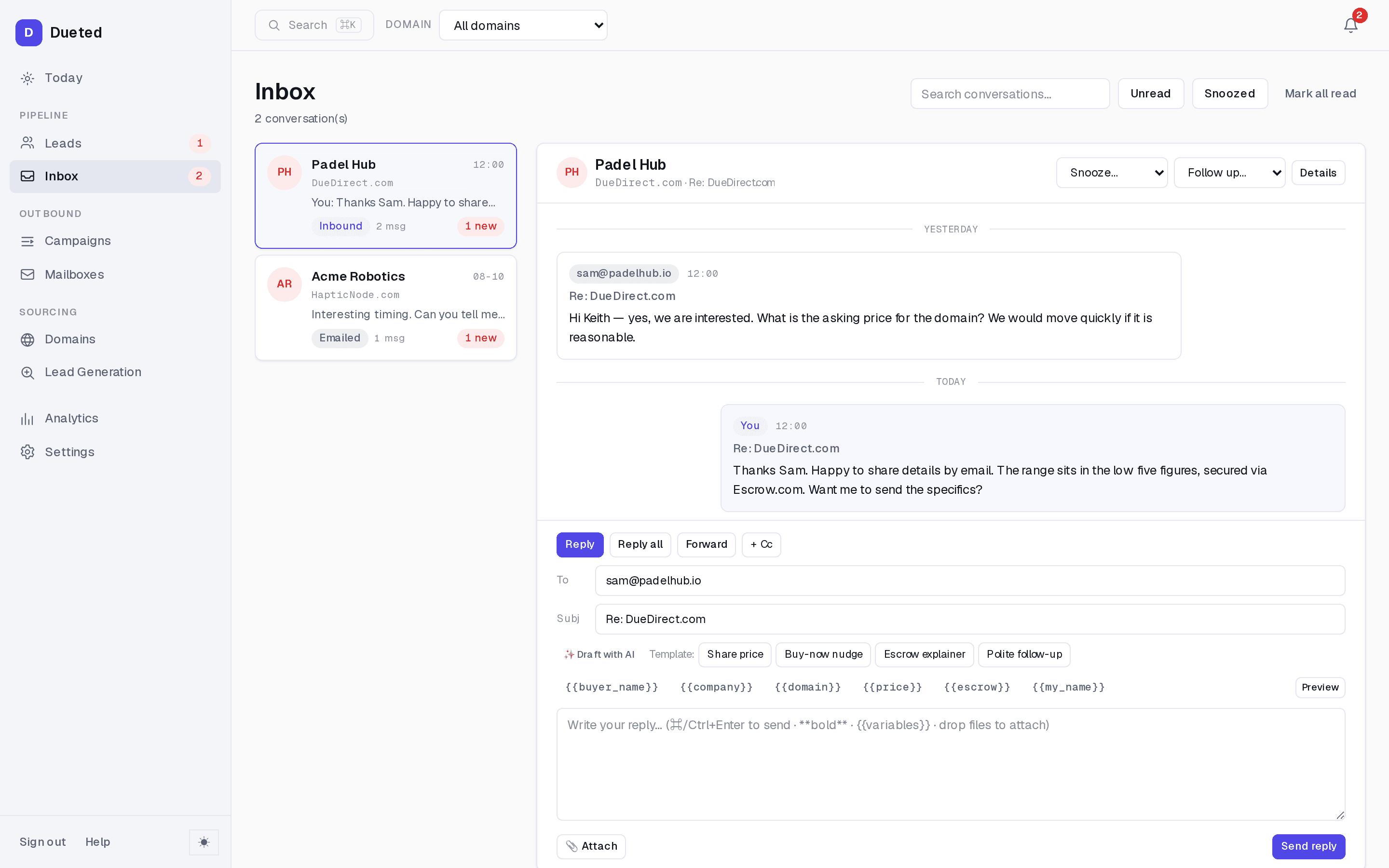Click the Preview button

click(x=1320, y=687)
